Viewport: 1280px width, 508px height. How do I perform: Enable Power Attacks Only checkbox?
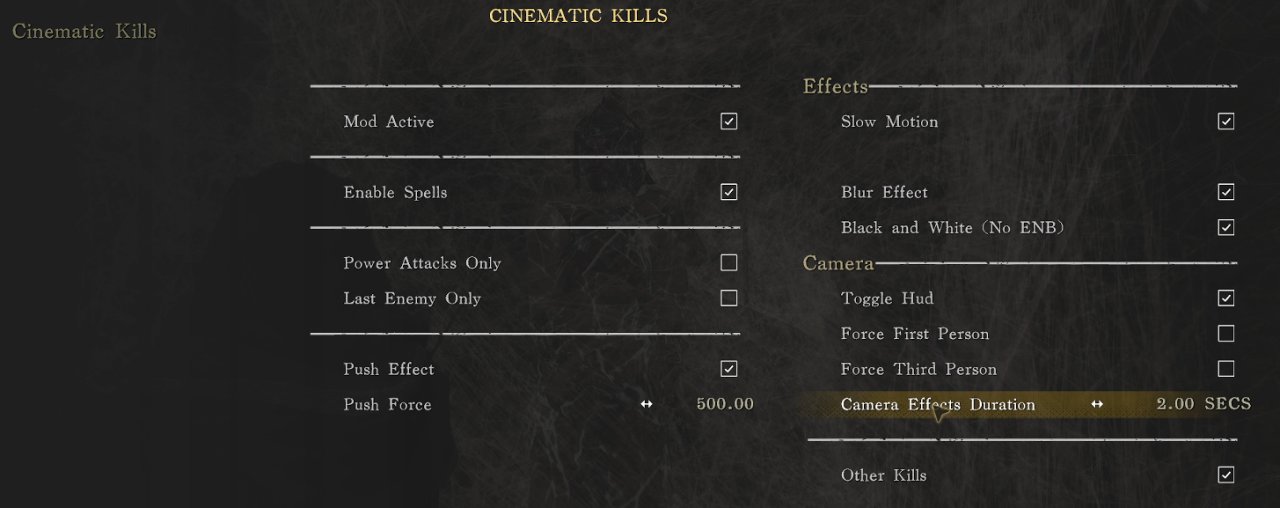[x=729, y=263]
